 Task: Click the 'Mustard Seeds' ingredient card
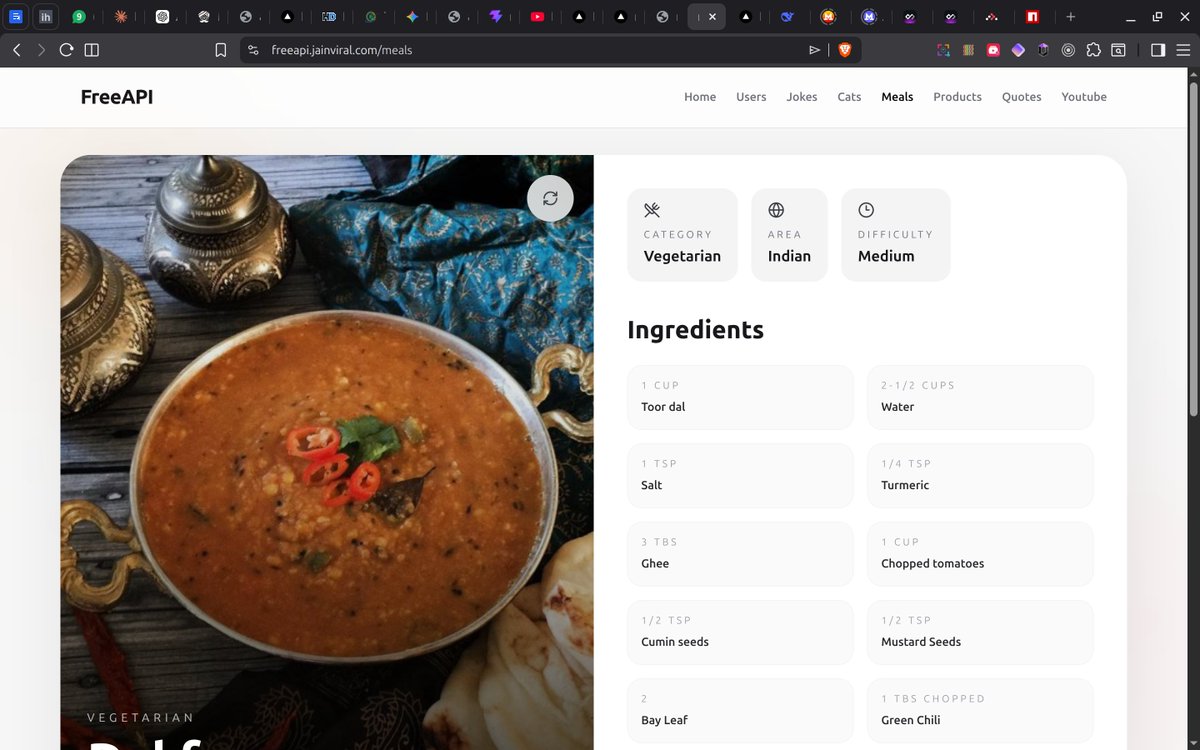pyautogui.click(x=980, y=632)
